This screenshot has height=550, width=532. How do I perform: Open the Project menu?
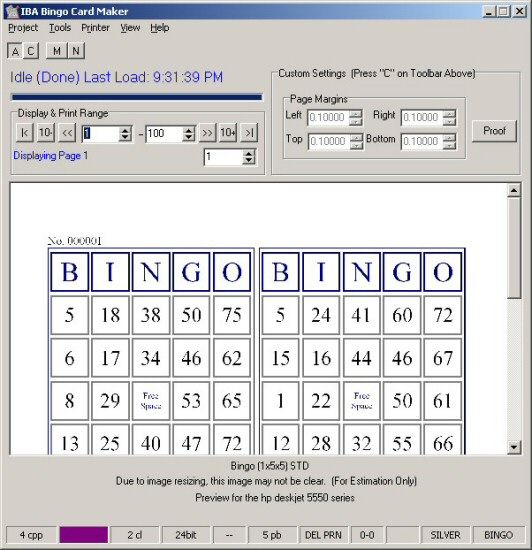tap(23, 28)
